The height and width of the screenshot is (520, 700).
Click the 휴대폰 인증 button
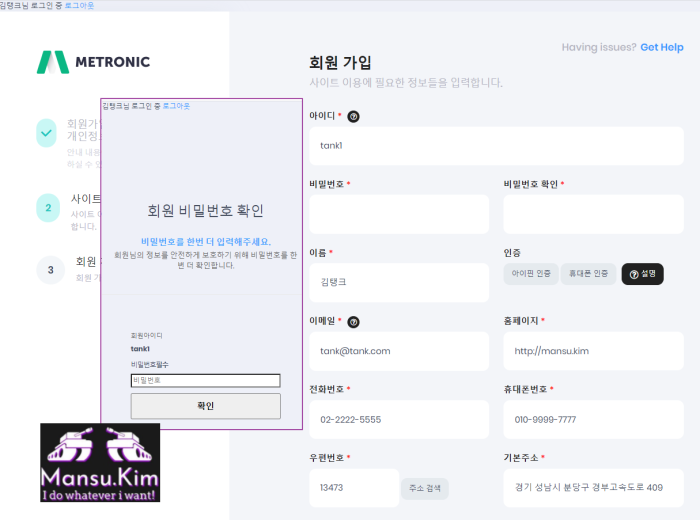[588, 273]
